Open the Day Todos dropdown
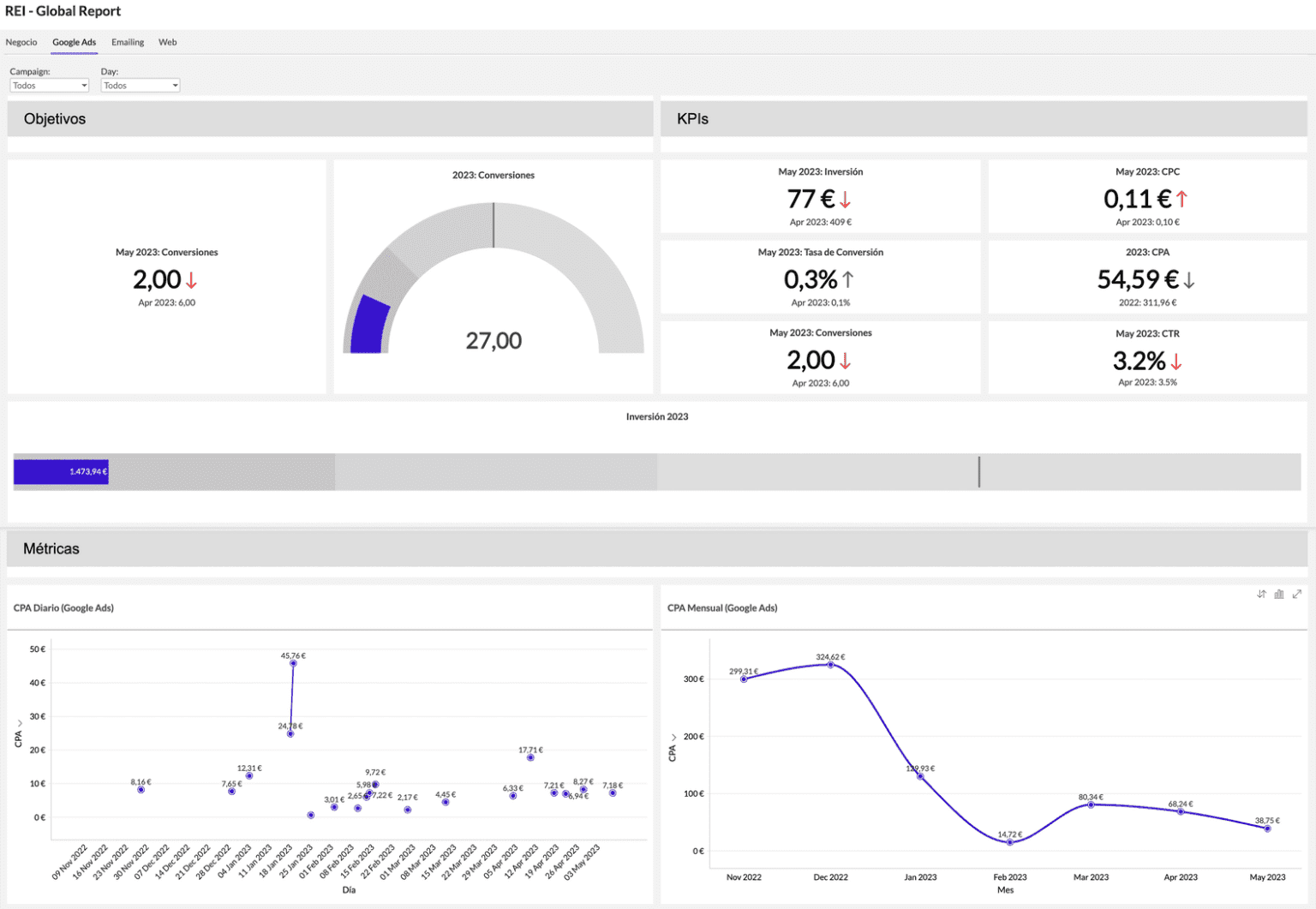Screen dimensions: 1316x909 (x=140, y=85)
